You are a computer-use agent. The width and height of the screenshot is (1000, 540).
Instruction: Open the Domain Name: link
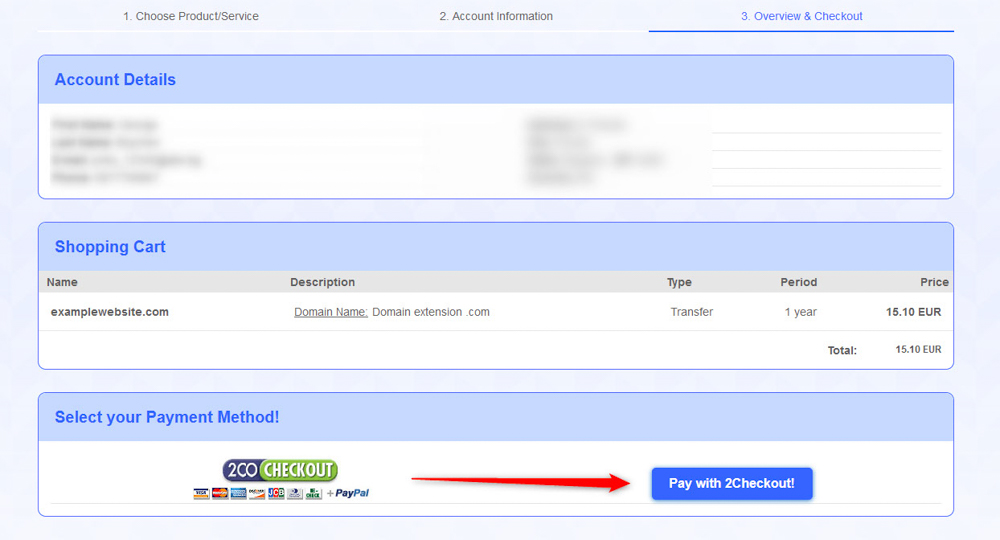(330, 312)
